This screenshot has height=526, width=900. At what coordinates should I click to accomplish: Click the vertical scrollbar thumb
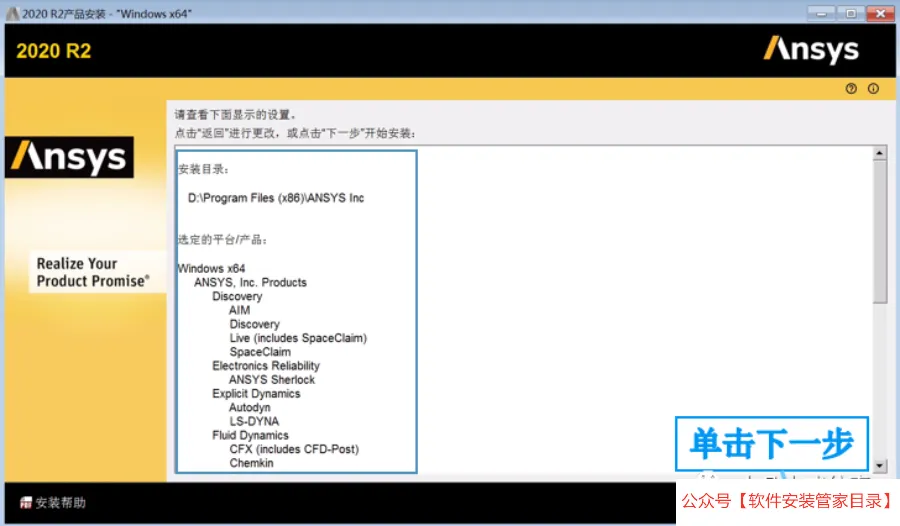(x=879, y=231)
